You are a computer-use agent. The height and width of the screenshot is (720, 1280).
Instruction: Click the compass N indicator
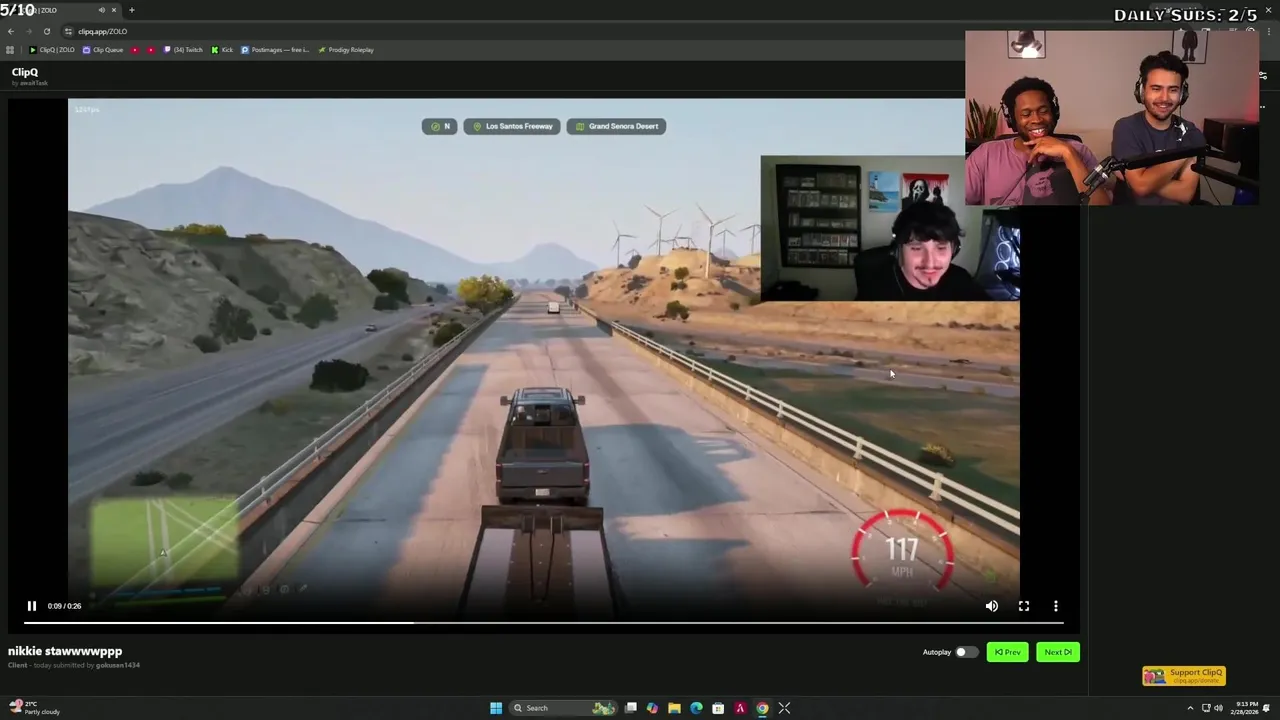[x=439, y=126]
